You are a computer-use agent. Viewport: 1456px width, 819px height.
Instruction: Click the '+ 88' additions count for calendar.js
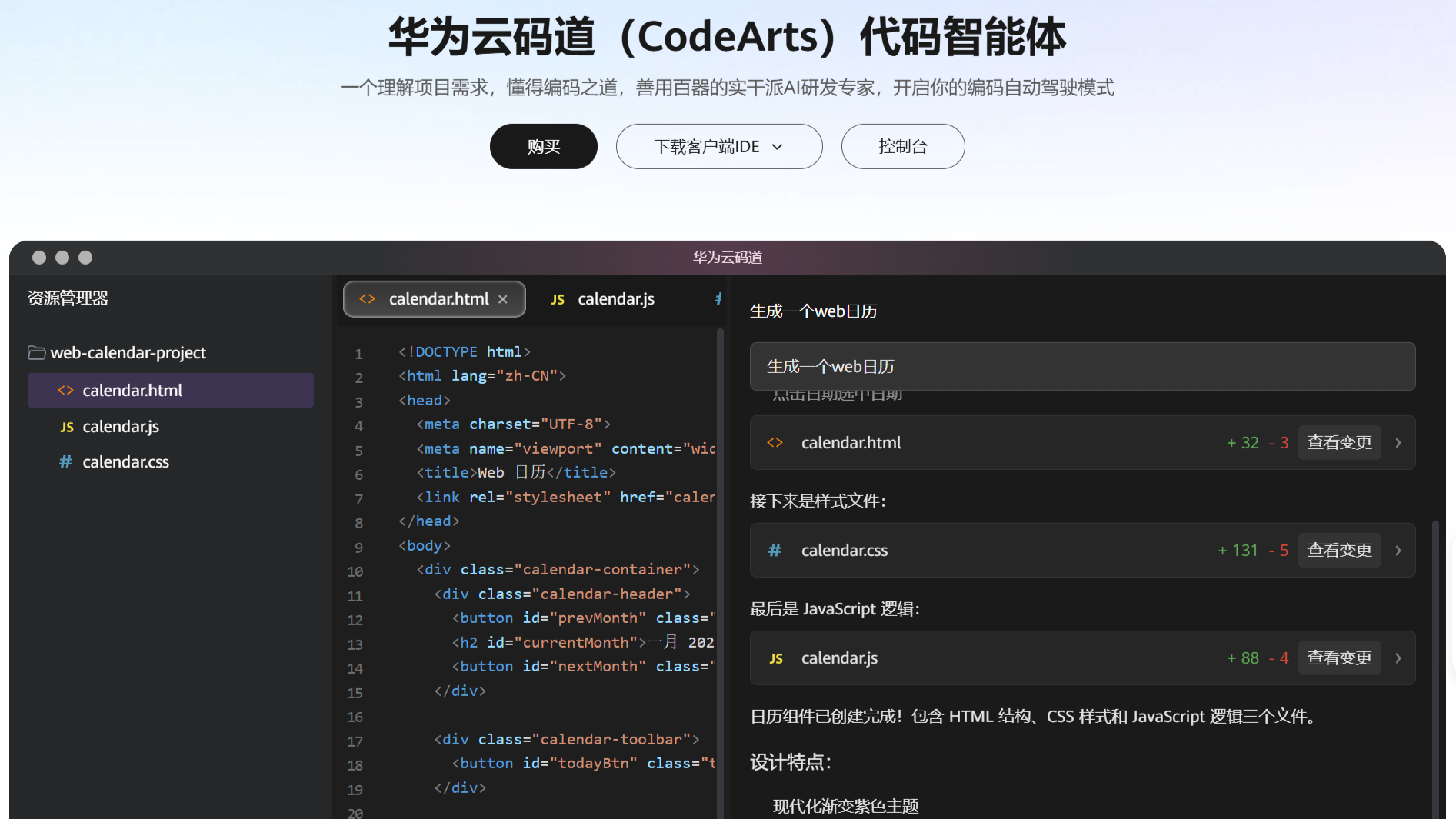tap(1243, 658)
